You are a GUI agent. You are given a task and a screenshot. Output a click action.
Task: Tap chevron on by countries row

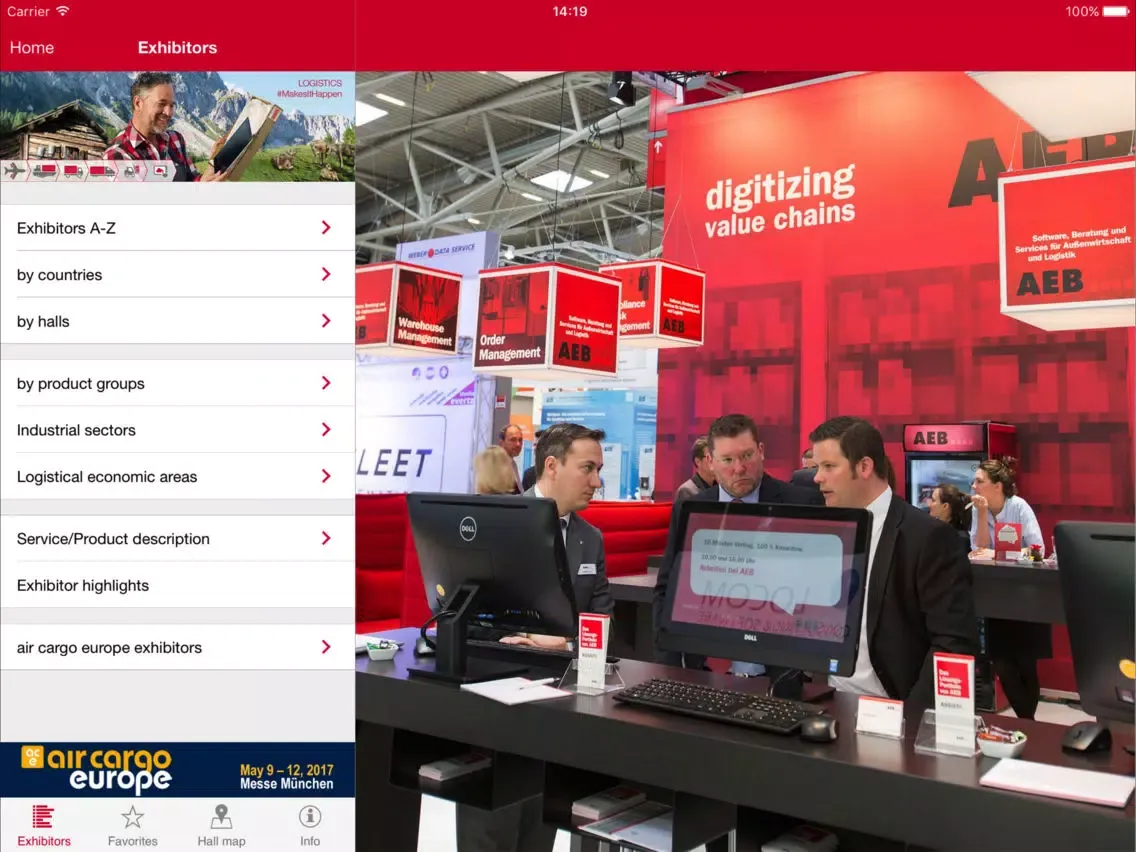[x=326, y=274]
